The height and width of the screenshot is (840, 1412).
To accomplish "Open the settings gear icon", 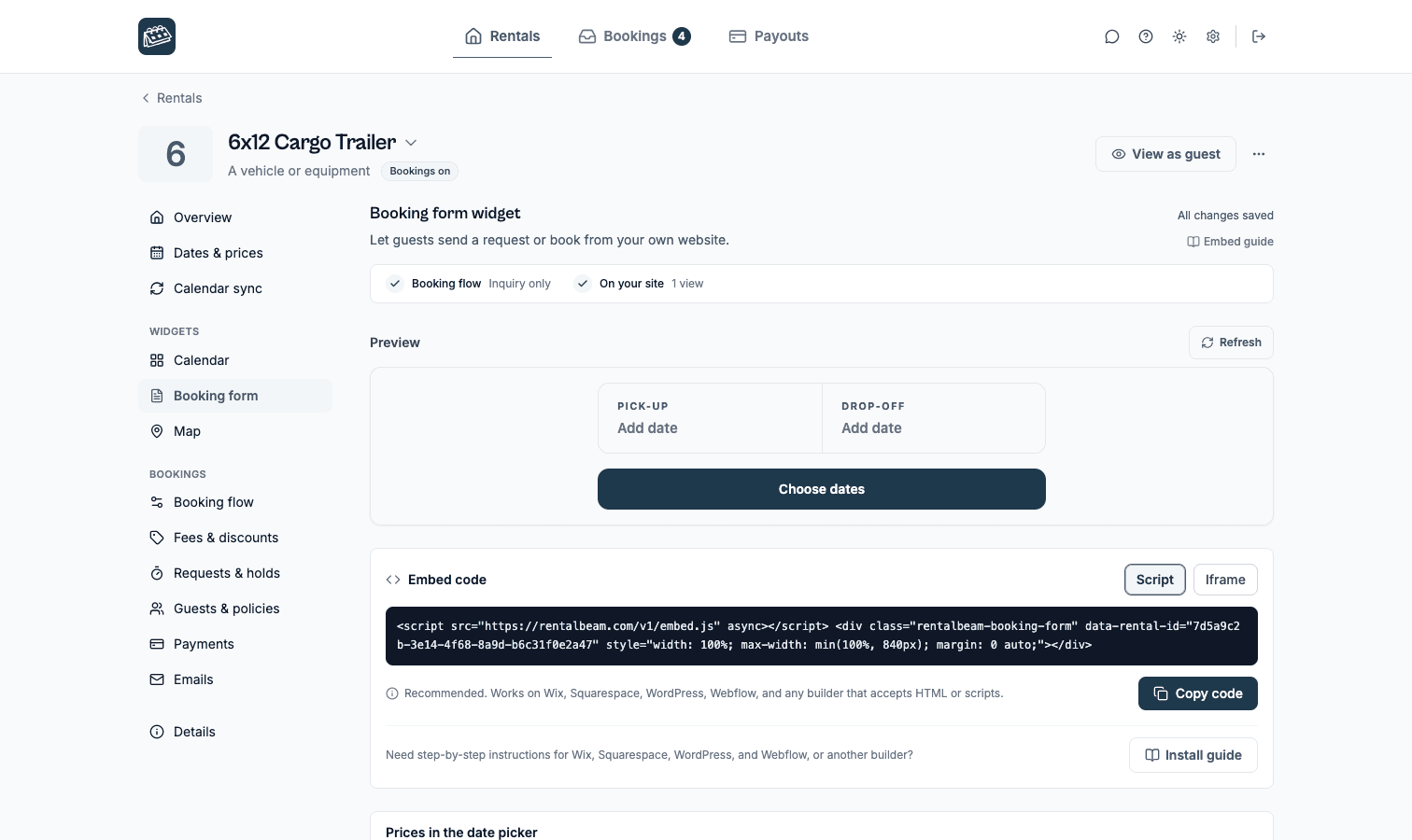I will (1213, 36).
